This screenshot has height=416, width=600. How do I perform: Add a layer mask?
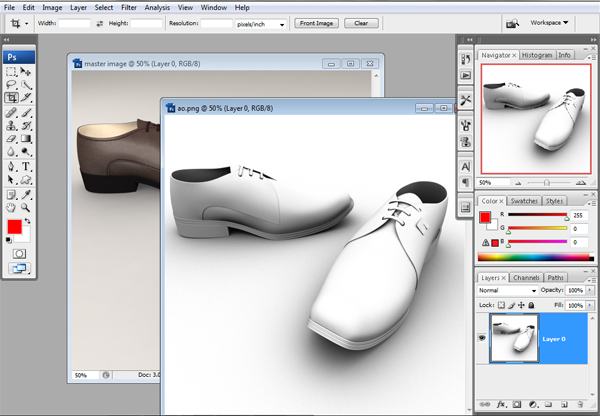tap(517, 404)
